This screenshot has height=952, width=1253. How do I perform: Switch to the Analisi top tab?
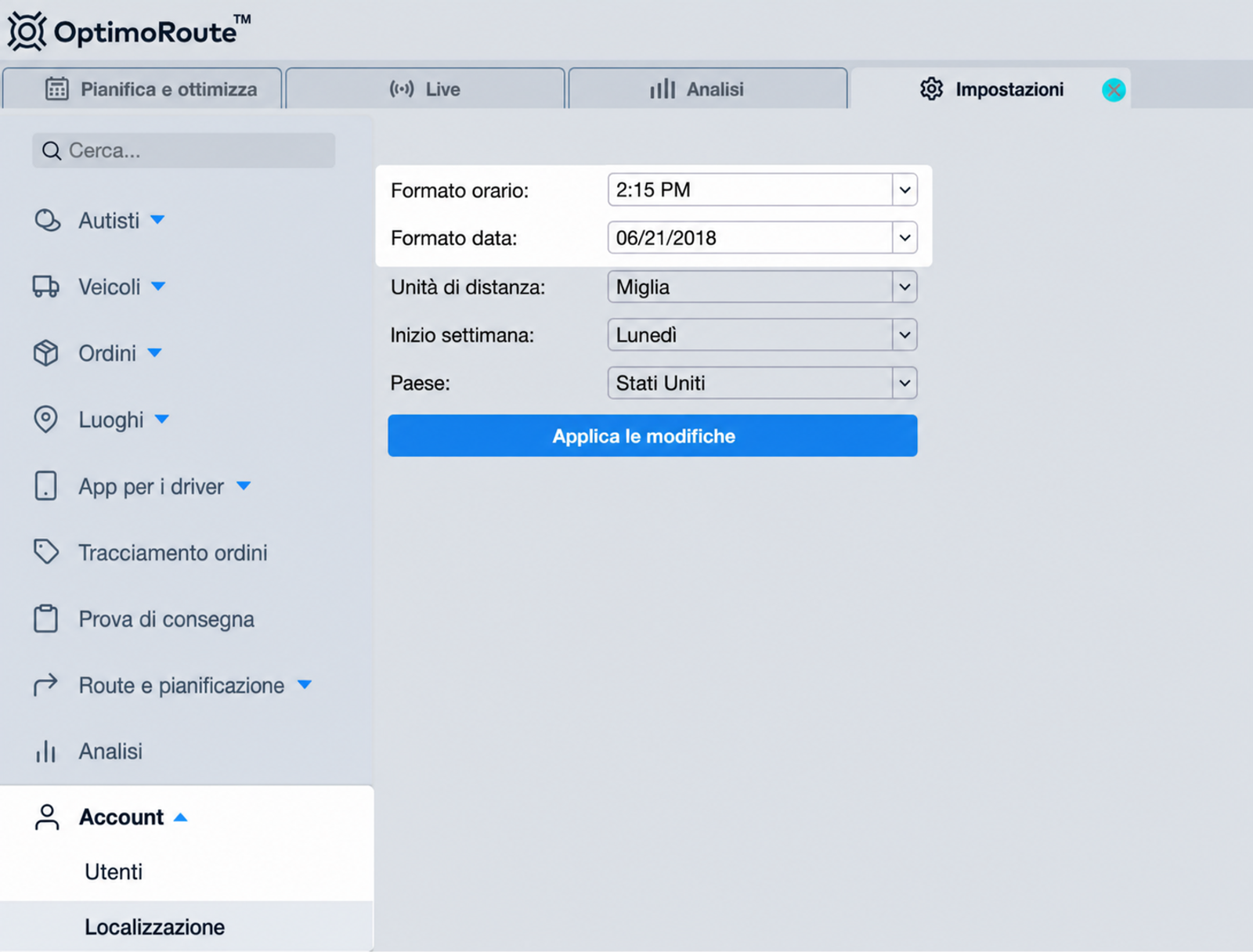(x=708, y=88)
